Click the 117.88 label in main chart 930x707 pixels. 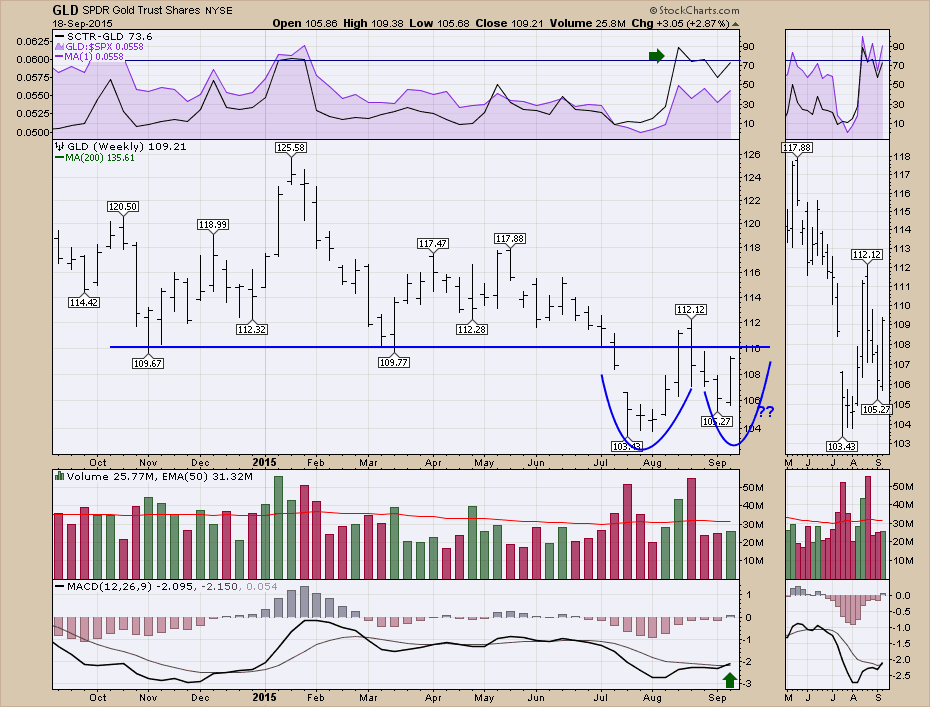coord(509,238)
